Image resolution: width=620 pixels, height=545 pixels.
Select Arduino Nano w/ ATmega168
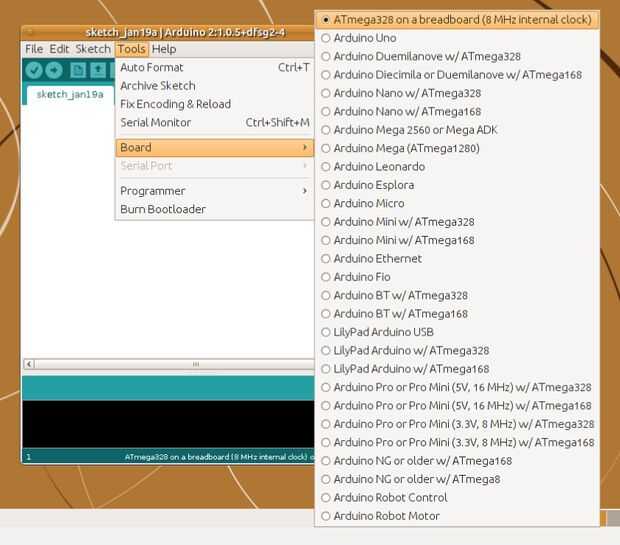coord(457,112)
